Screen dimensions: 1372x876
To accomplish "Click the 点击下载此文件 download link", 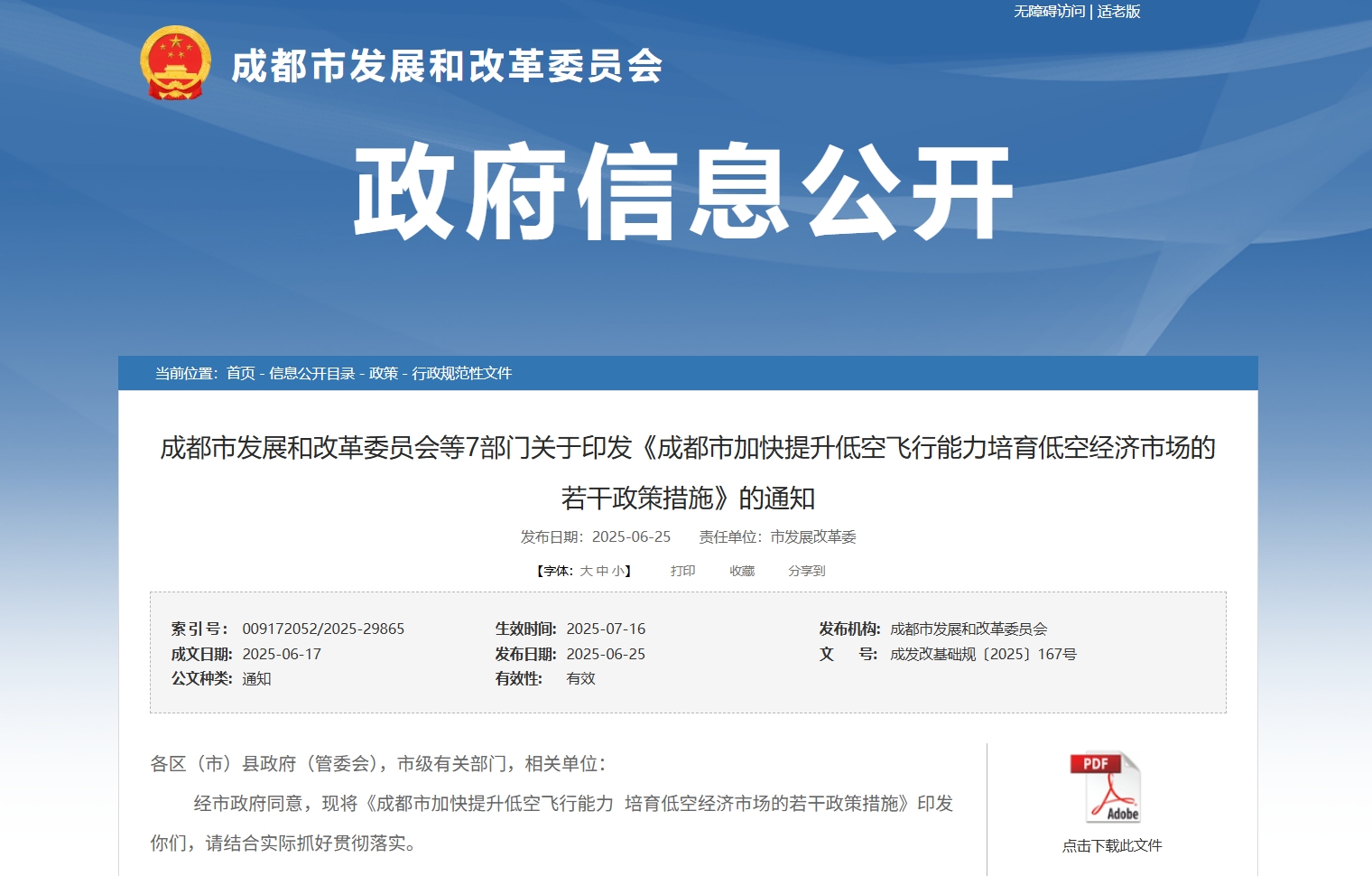I will (x=1111, y=845).
